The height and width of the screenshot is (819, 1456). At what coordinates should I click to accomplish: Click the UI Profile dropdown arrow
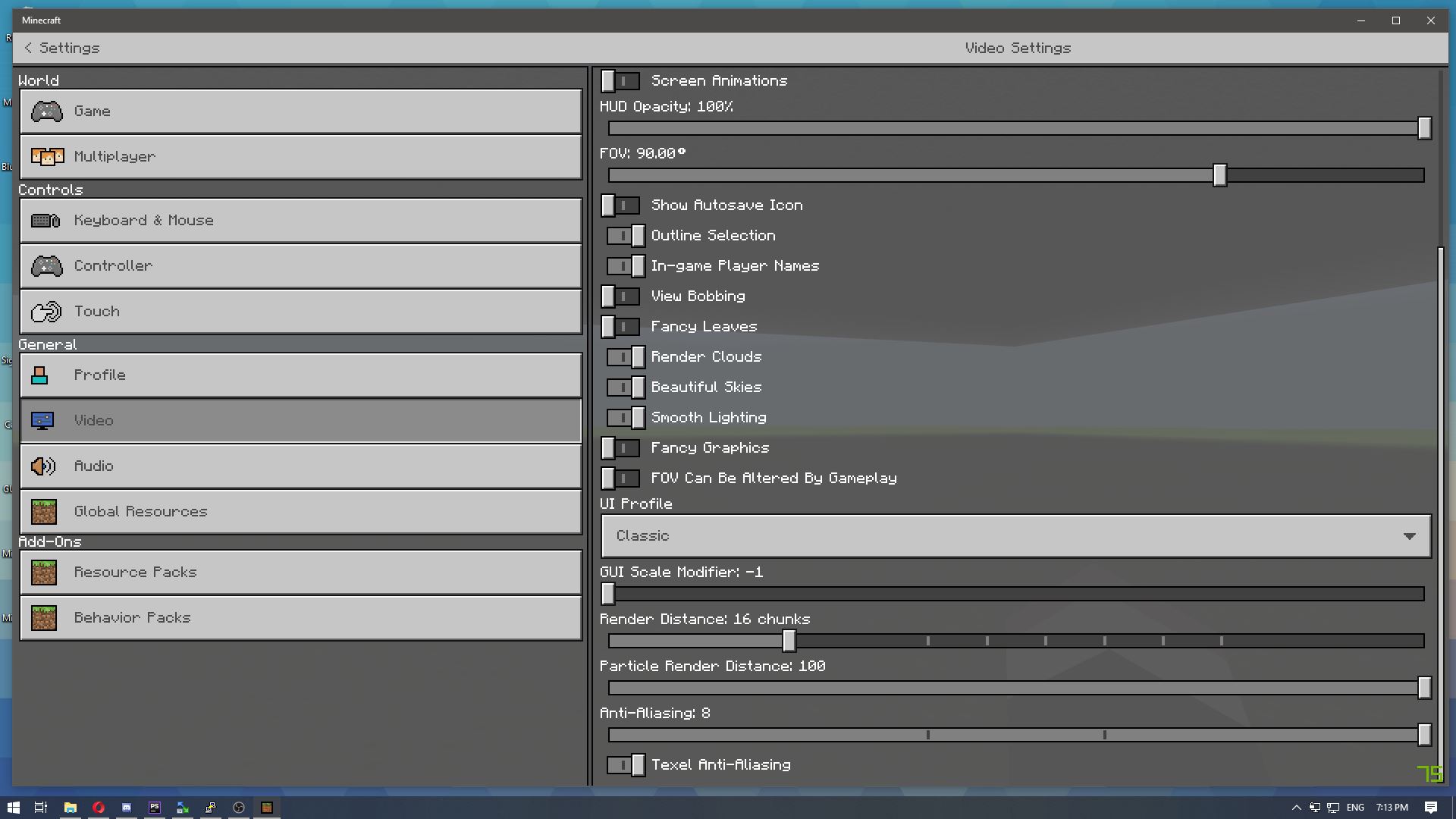pyautogui.click(x=1409, y=535)
